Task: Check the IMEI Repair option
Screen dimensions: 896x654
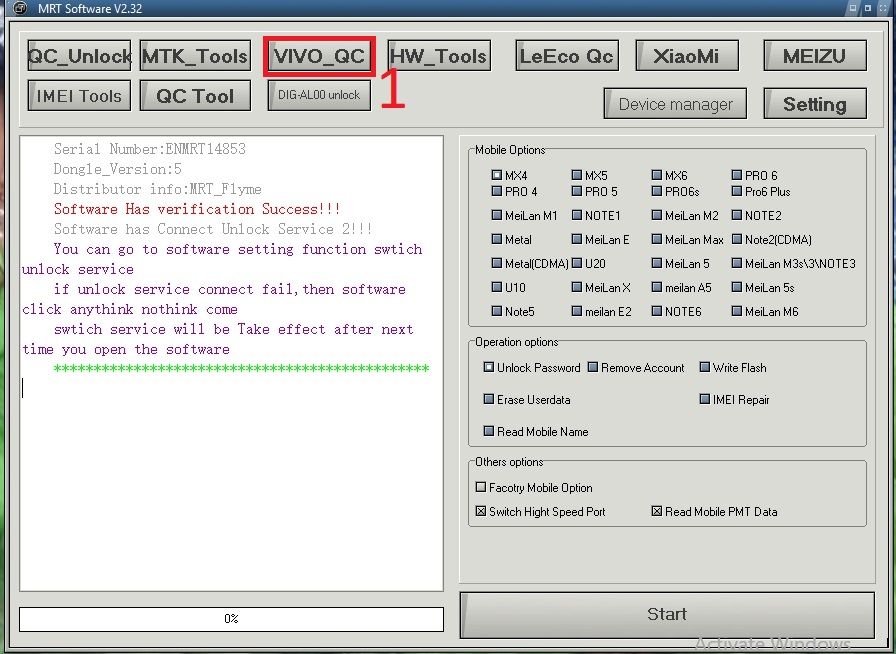Action: [x=705, y=399]
